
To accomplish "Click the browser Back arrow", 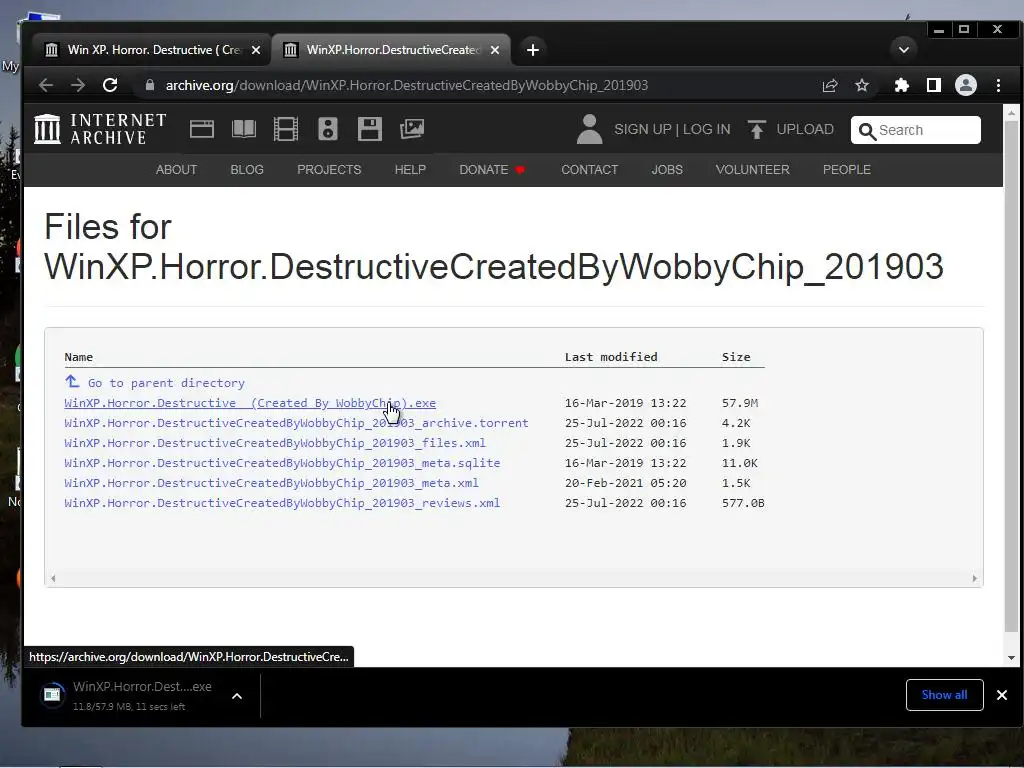I will point(46,85).
